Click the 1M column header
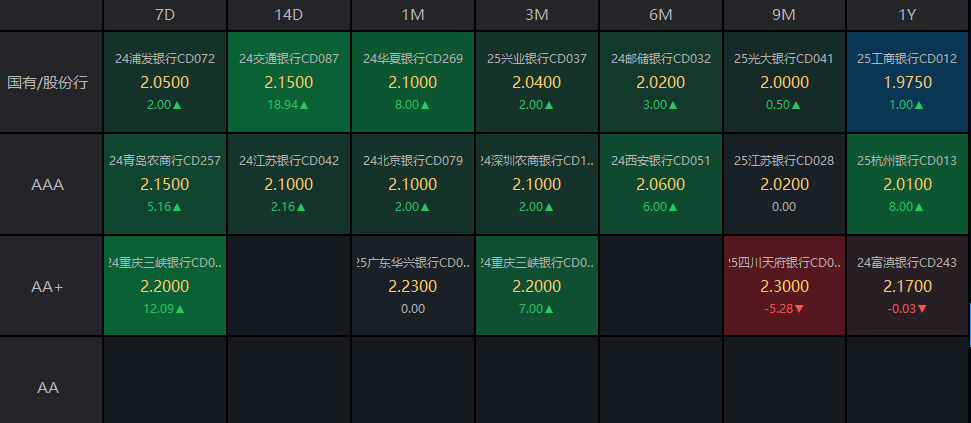The width and height of the screenshot is (971, 423). 413,15
